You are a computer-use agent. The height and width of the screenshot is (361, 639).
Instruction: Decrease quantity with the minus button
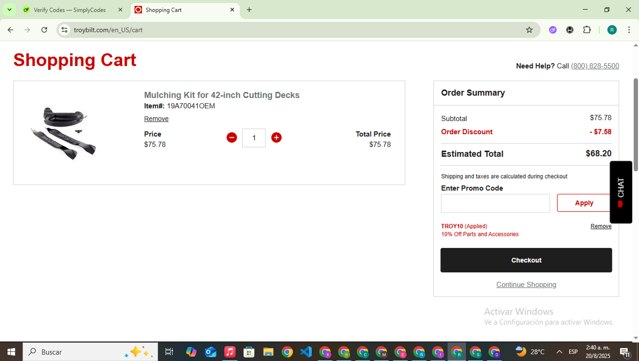[x=231, y=138]
